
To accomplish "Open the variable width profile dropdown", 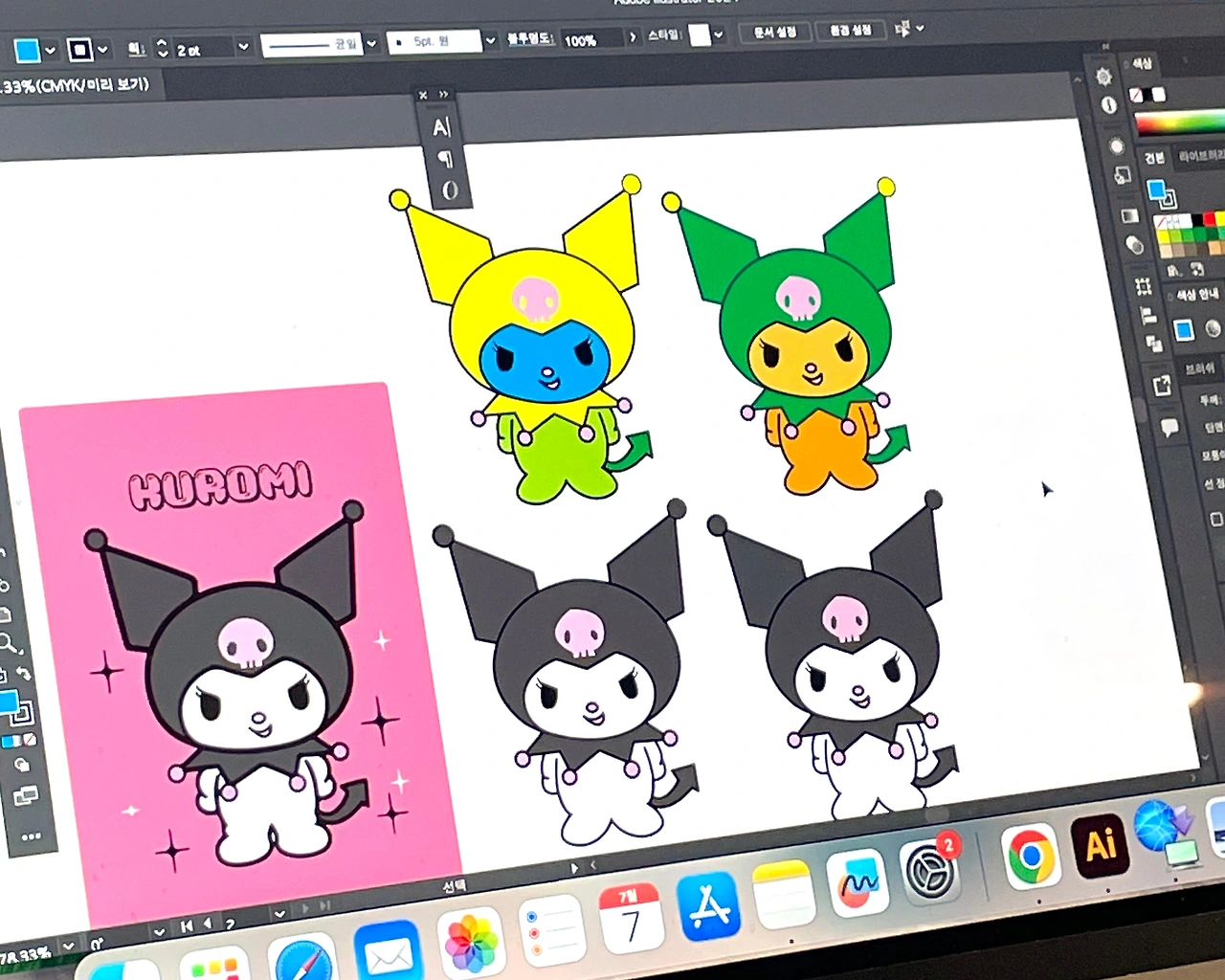I will click(x=371, y=44).
